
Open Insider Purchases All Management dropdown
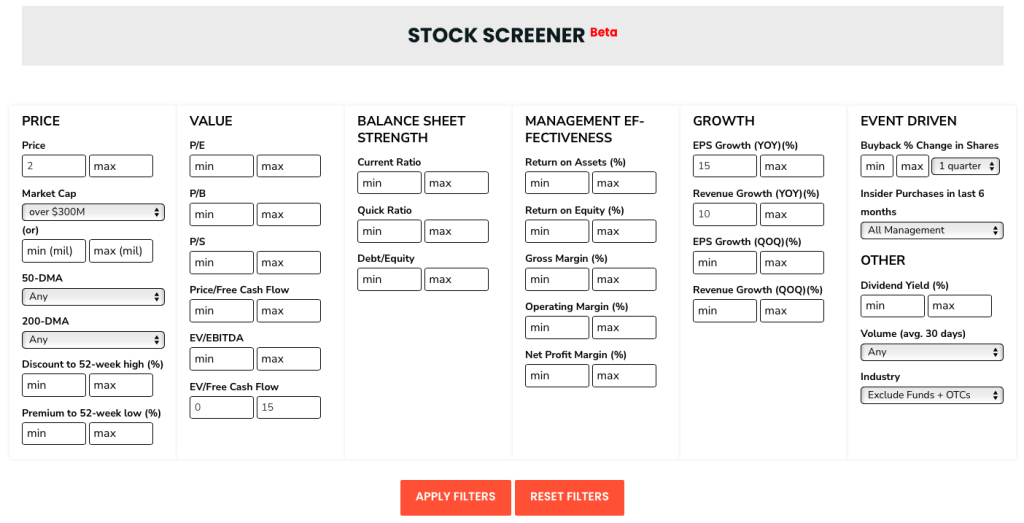click(x=932, y=230)
